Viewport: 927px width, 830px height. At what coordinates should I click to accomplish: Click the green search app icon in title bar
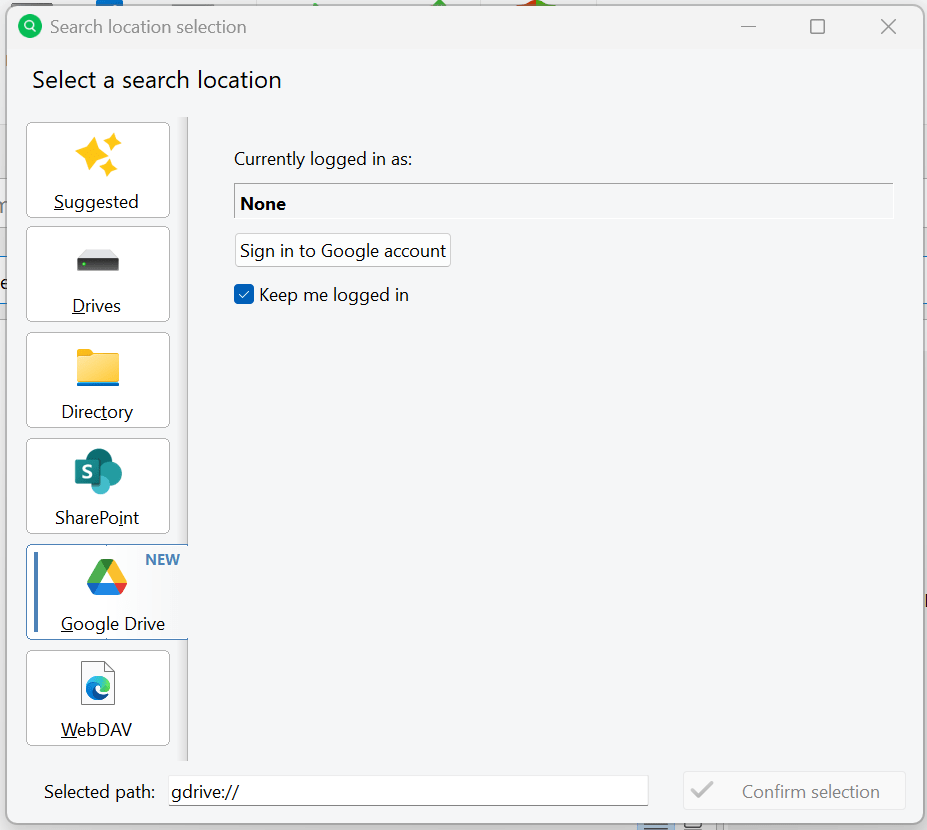[31, 27]
